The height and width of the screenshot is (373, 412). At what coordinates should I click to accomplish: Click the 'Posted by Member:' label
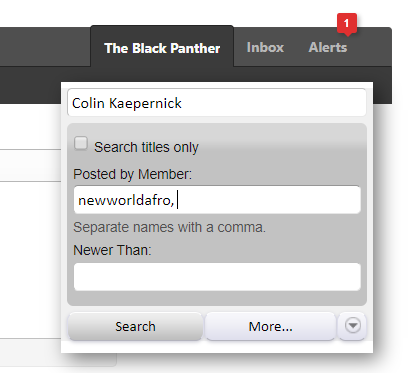[132, 174]
